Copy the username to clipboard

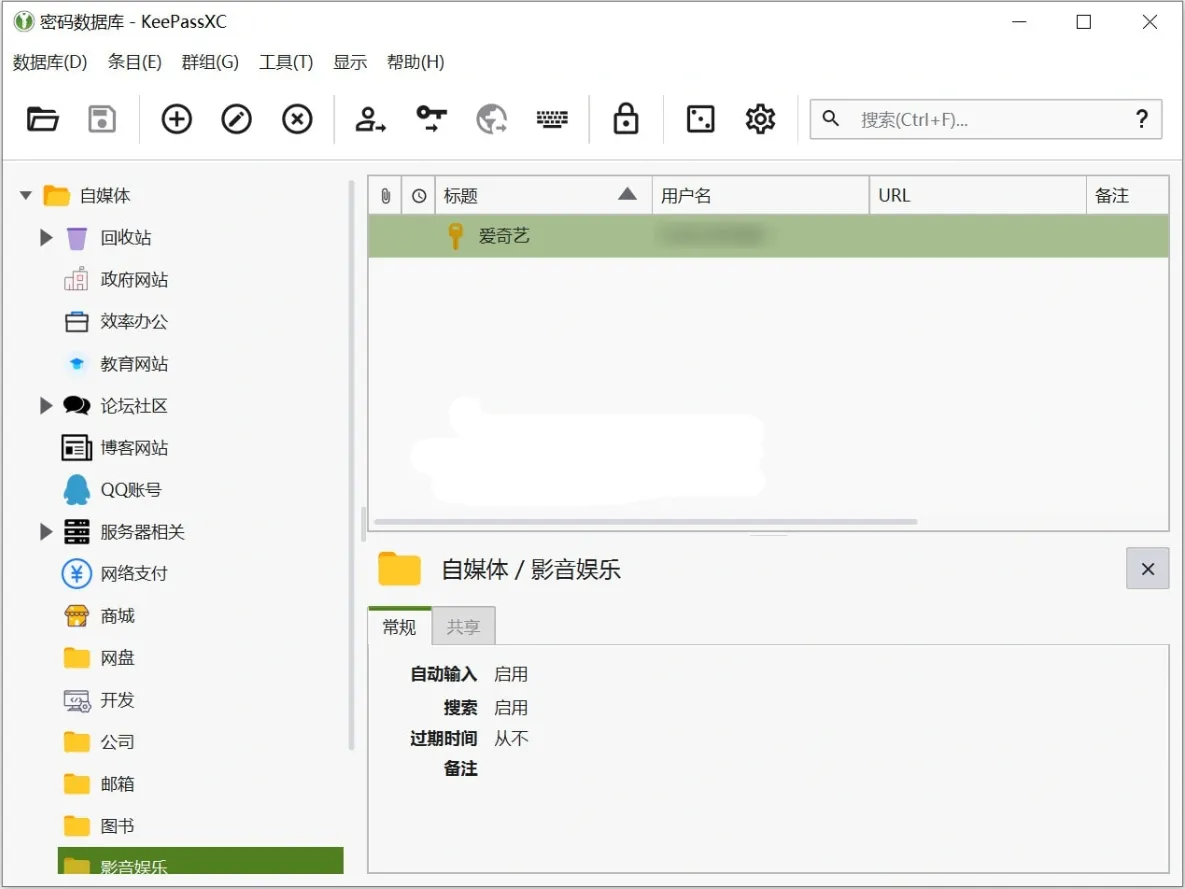(370, 119)
